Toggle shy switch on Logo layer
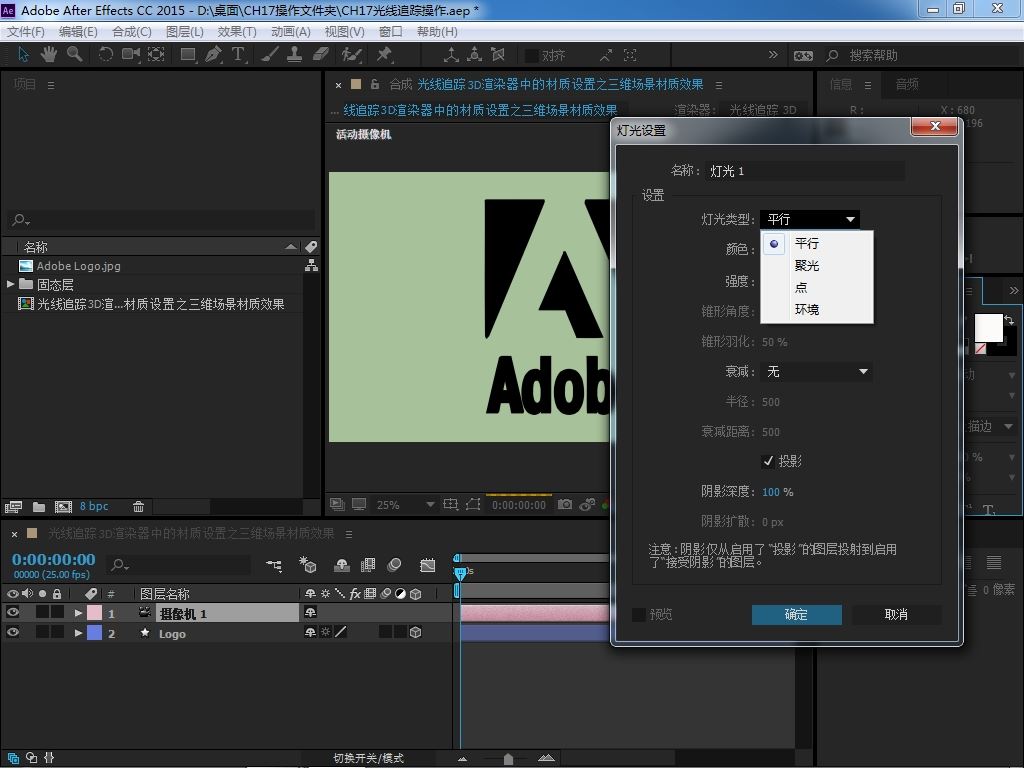This screenshot has width=1024, height=768. coord(310,632)
